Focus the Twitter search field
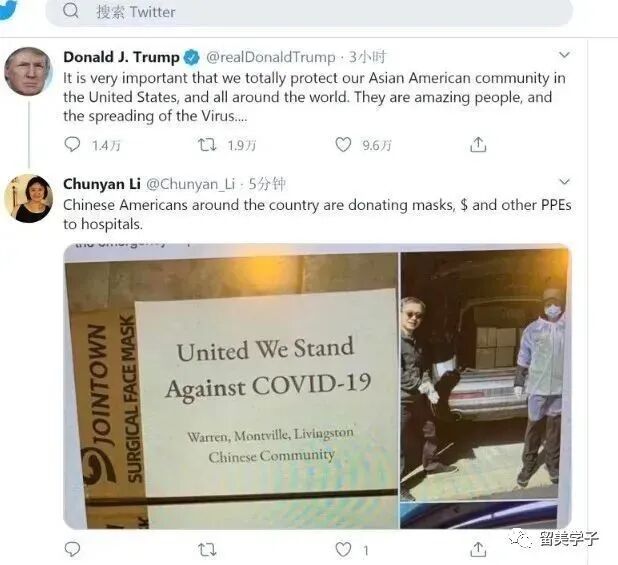The image size is (618, 565). 309,12
